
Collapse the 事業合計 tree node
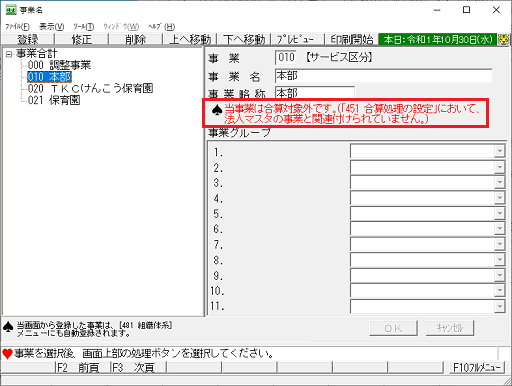pos(8,54)
